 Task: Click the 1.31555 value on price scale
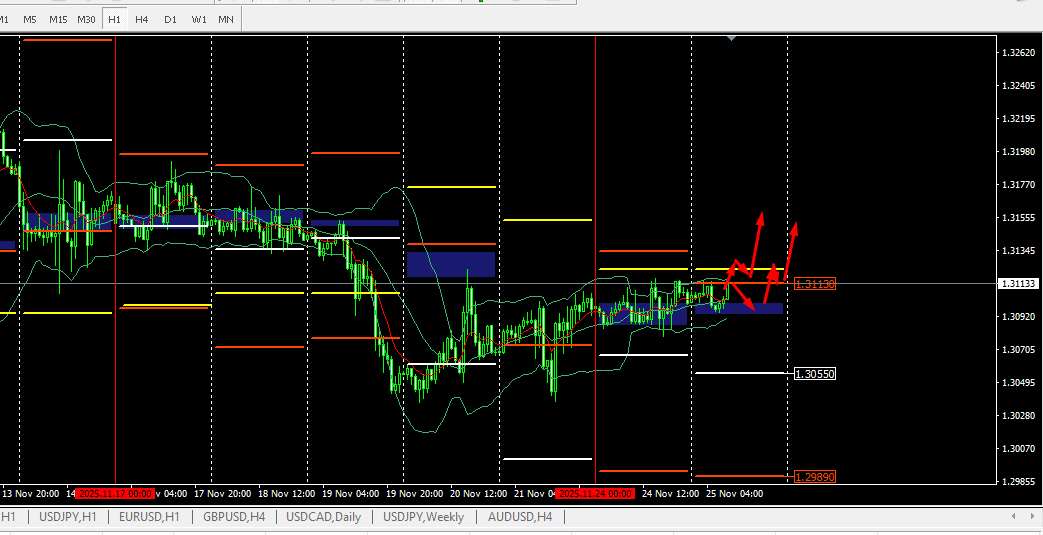pos(1018,218)
